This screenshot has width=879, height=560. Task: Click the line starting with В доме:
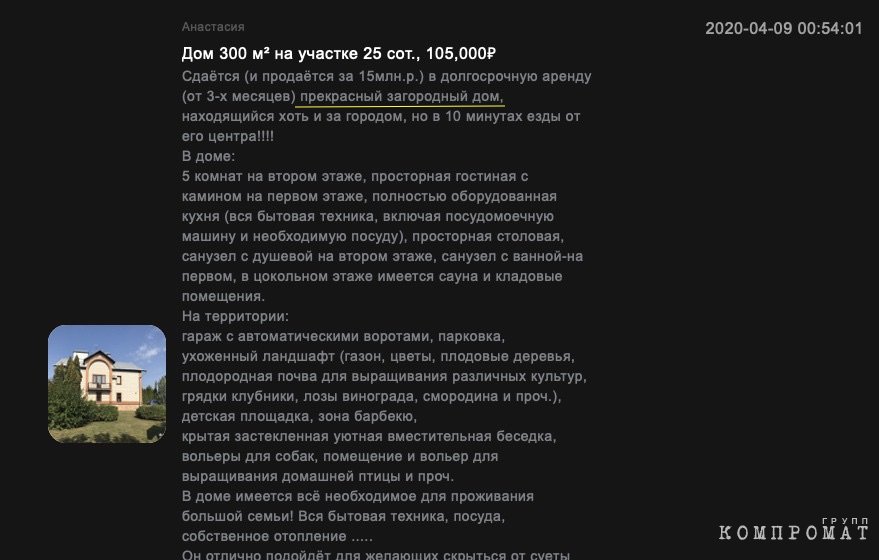pos(209,156)
